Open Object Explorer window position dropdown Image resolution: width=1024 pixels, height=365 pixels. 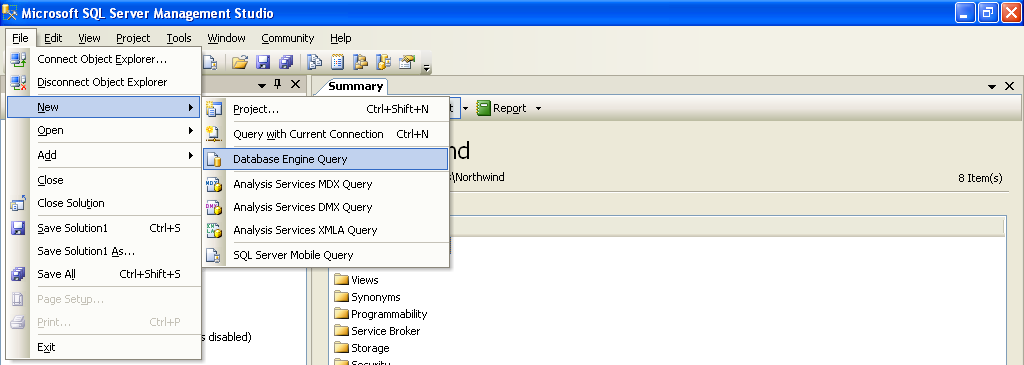(x=262, y=86)
